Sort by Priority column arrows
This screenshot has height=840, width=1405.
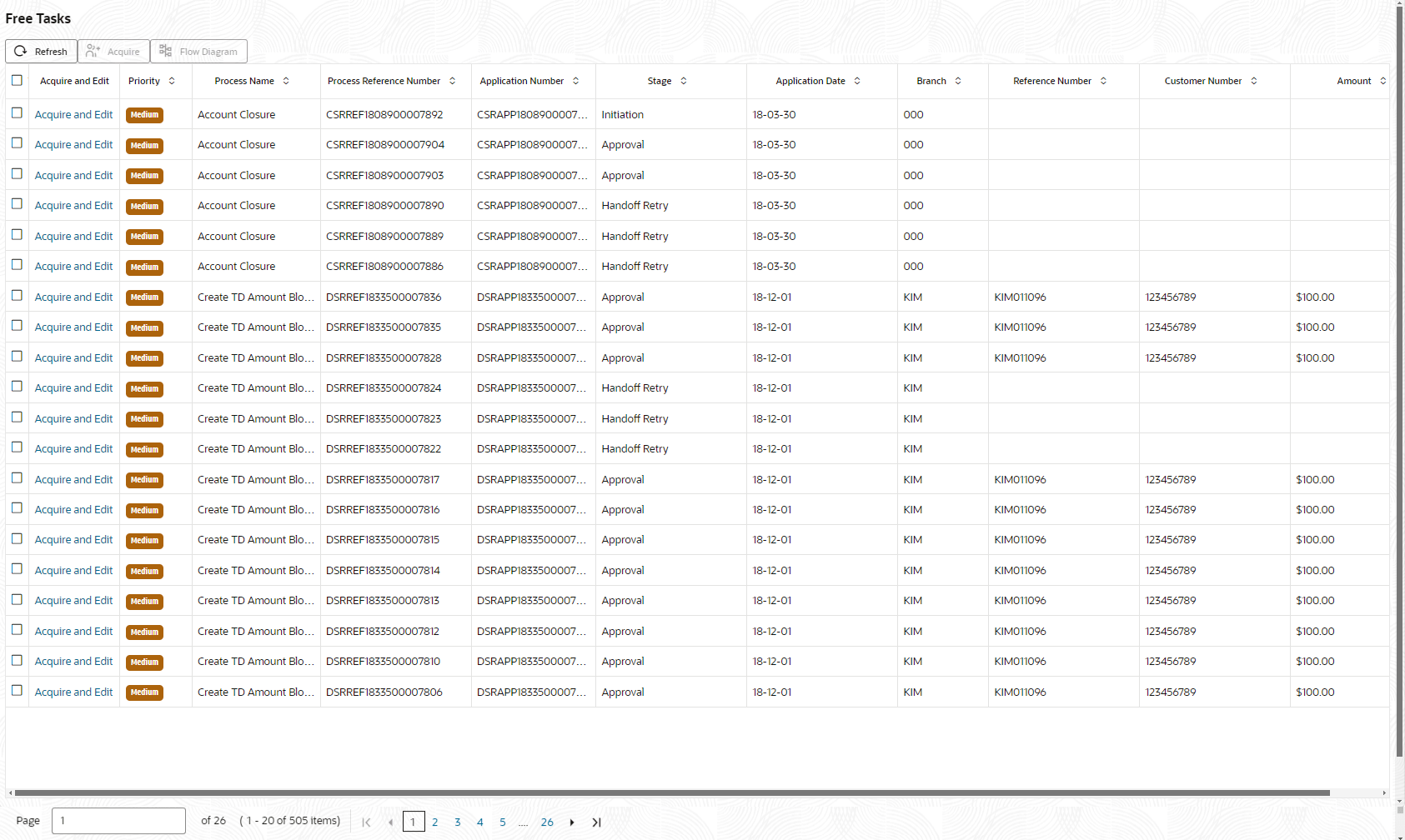click(172, 81)
